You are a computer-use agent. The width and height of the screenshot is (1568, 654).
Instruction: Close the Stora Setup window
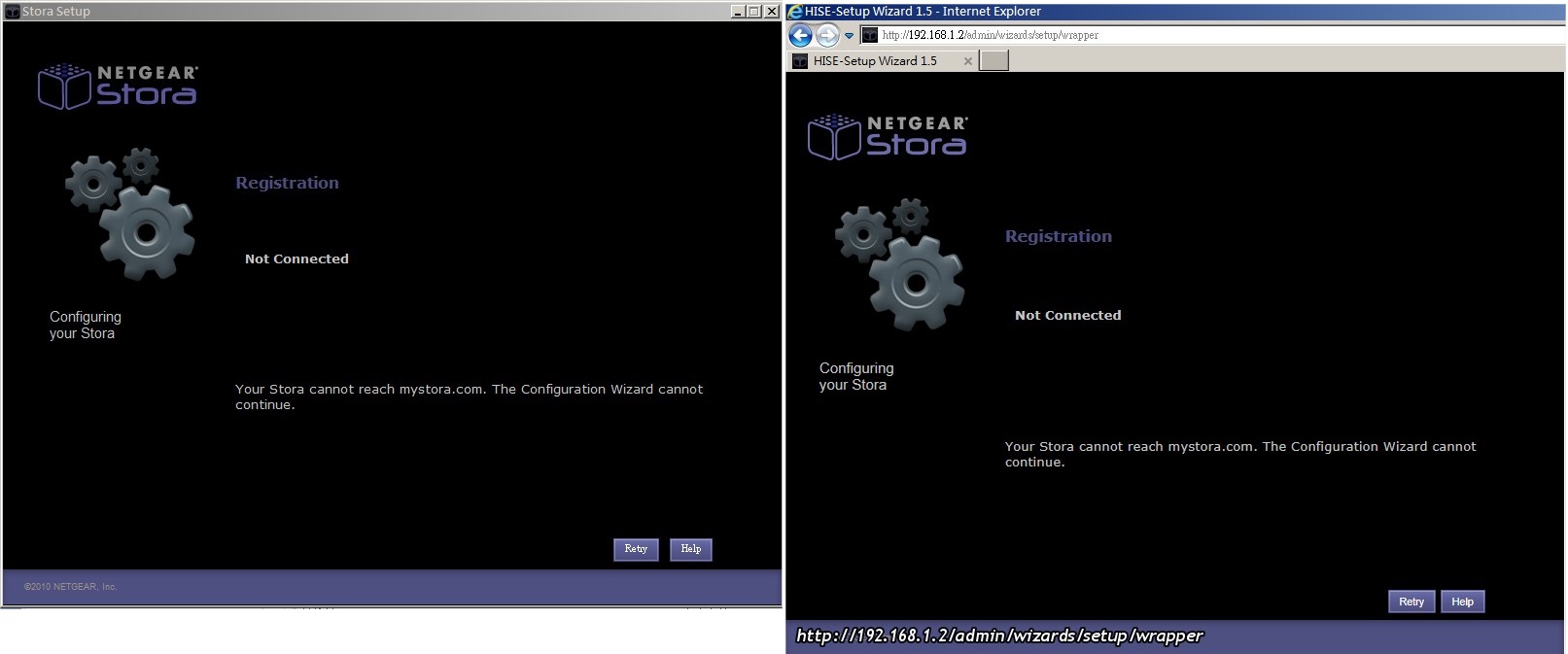771,12
